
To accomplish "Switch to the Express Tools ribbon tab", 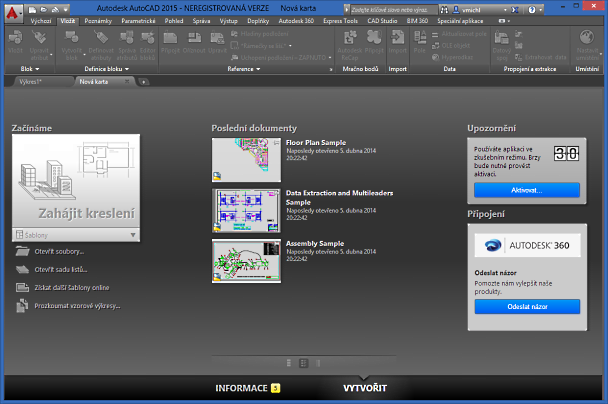I will pos(340,21).
